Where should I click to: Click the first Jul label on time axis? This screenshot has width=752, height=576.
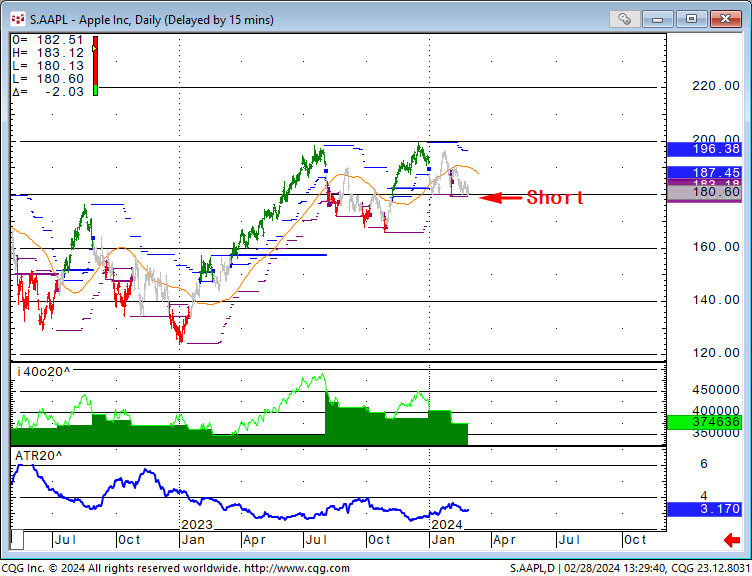pyautogui.click(x=65, y=540)
